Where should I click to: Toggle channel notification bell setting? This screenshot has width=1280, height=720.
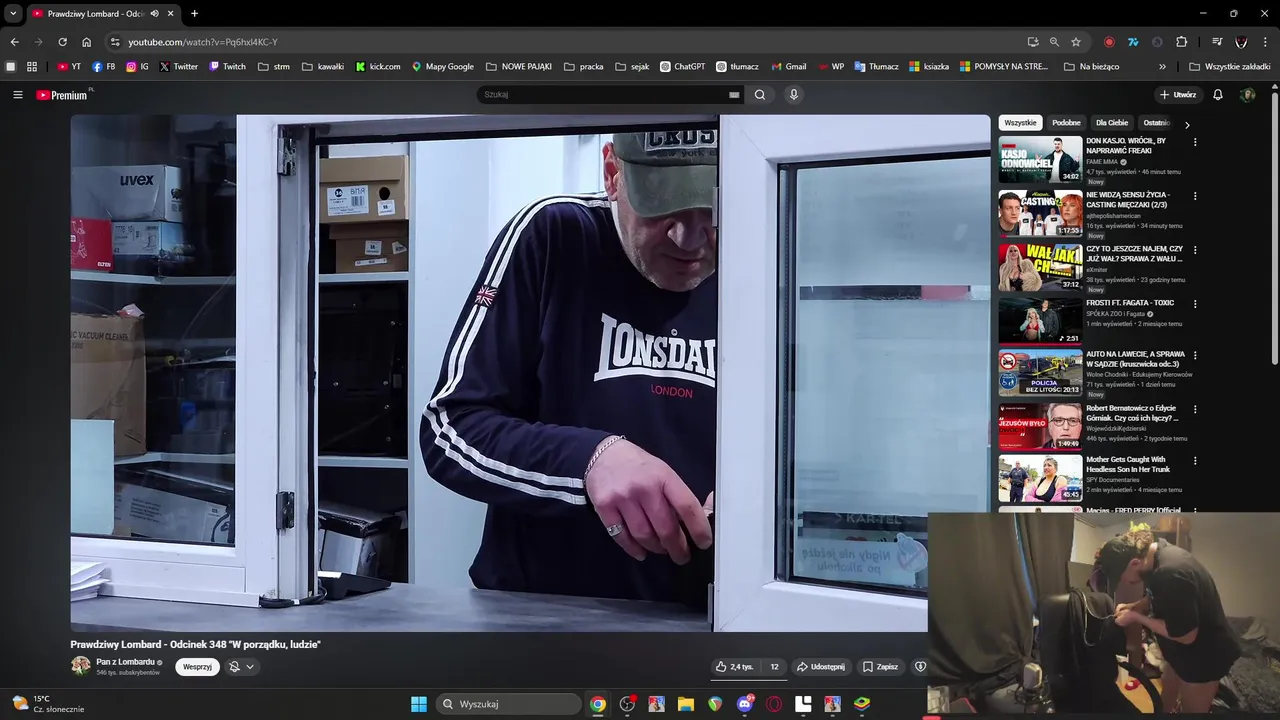234,667
